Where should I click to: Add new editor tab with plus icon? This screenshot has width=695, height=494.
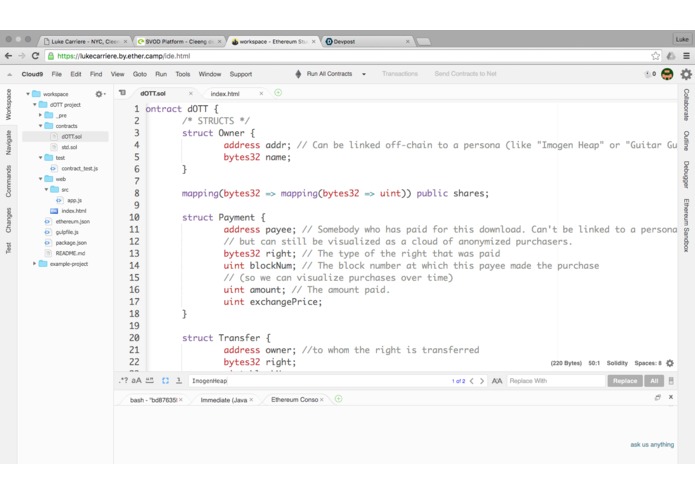pyautogui.click(x=278, y=93)
